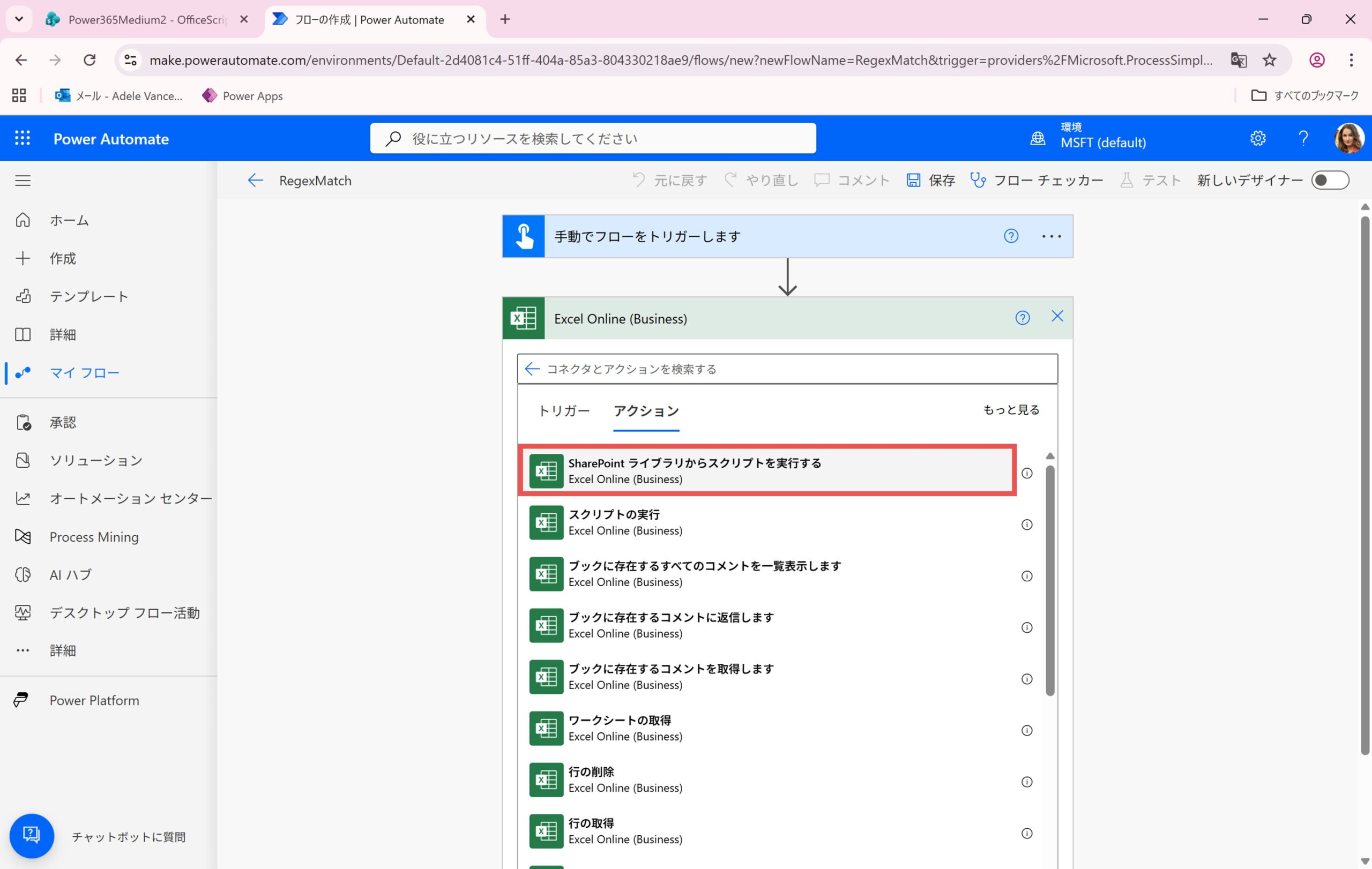This screenshot has height=869, width=1372.
Task: Close the Excel Online (Business) action card
Action: click(1057, 317)
